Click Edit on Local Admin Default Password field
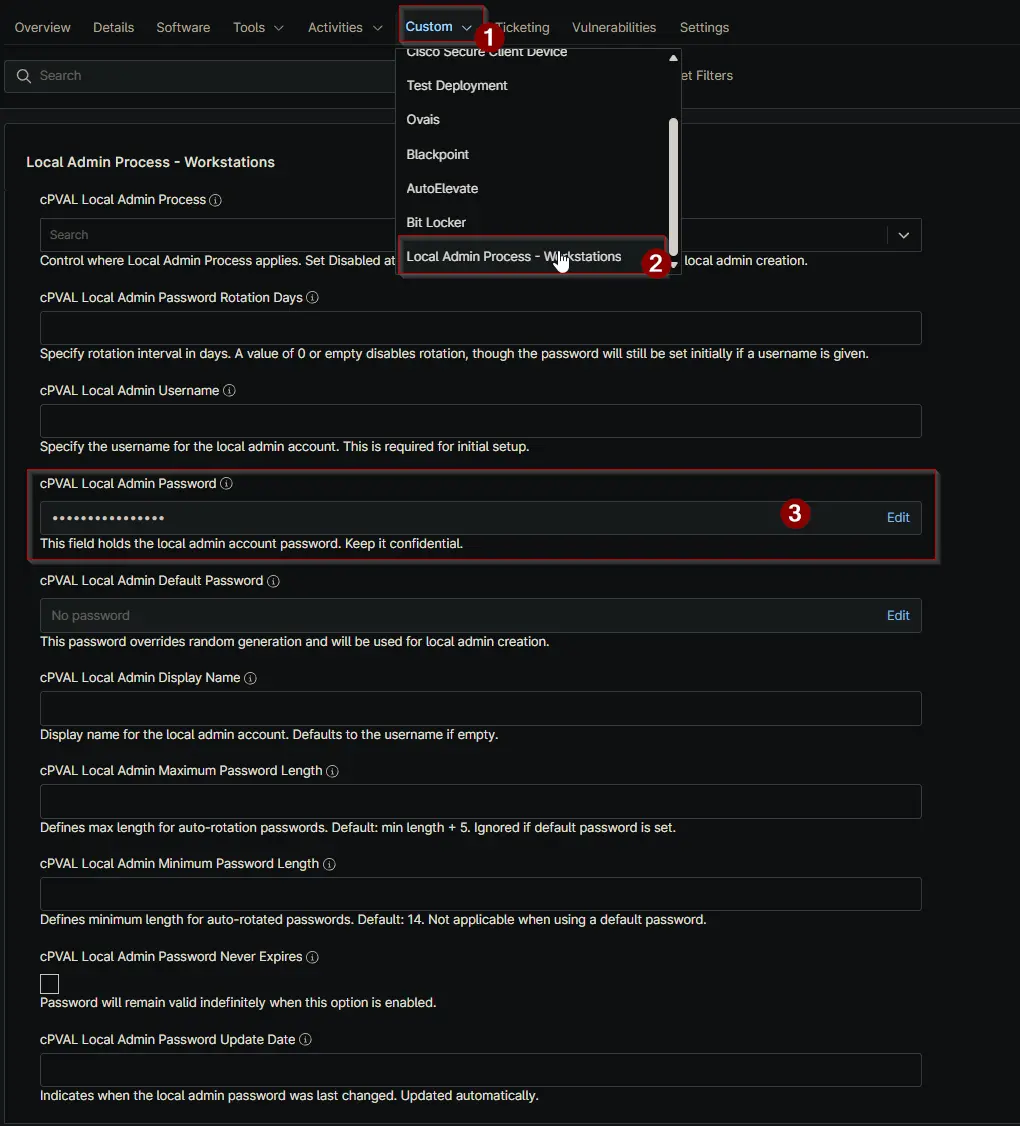 click(x=898, y=615)
